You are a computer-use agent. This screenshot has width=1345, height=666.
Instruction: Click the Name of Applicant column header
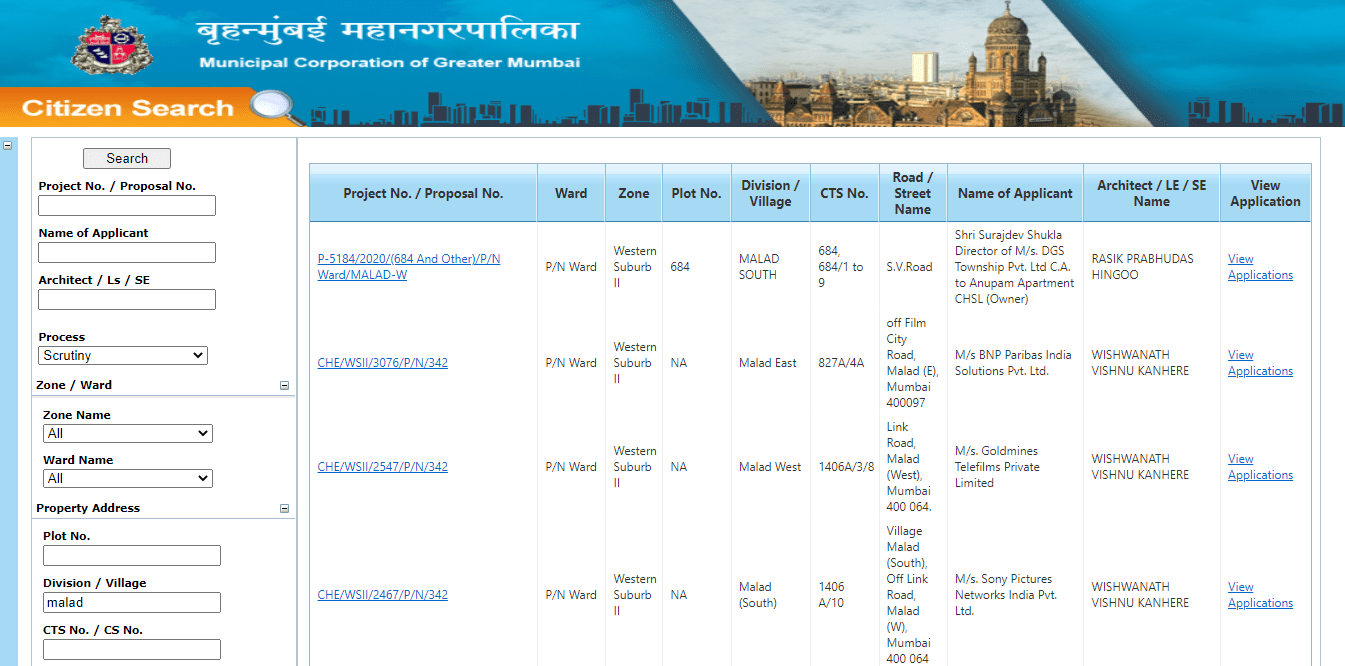tap(1014, 193)
